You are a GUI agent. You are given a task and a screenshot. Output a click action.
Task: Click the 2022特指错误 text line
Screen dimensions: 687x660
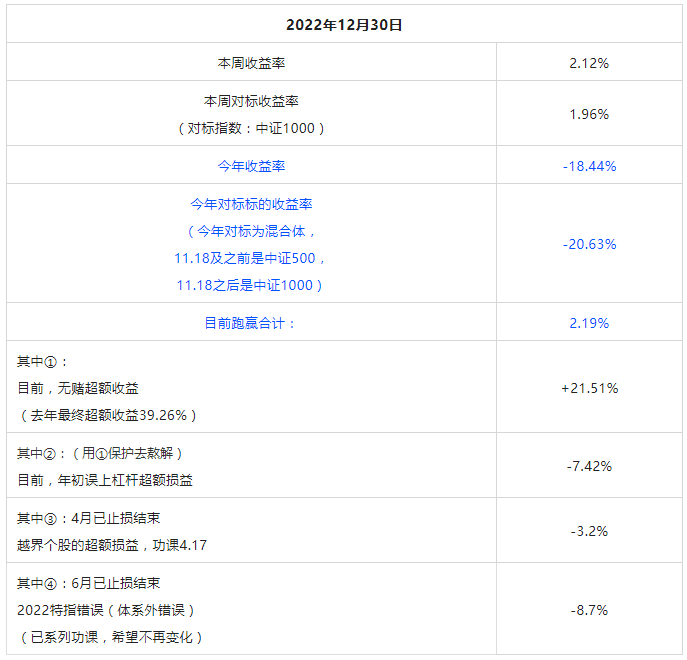click(106, 610)
